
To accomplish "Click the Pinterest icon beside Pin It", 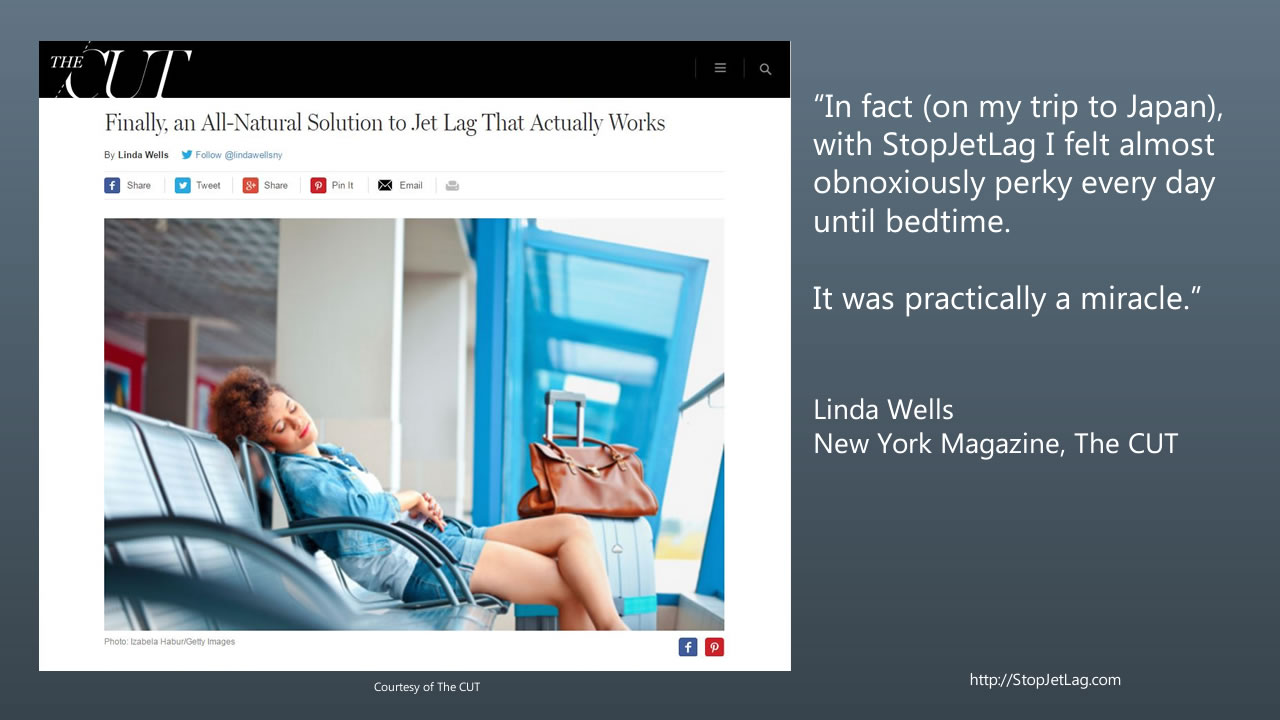I will (318, 185).
